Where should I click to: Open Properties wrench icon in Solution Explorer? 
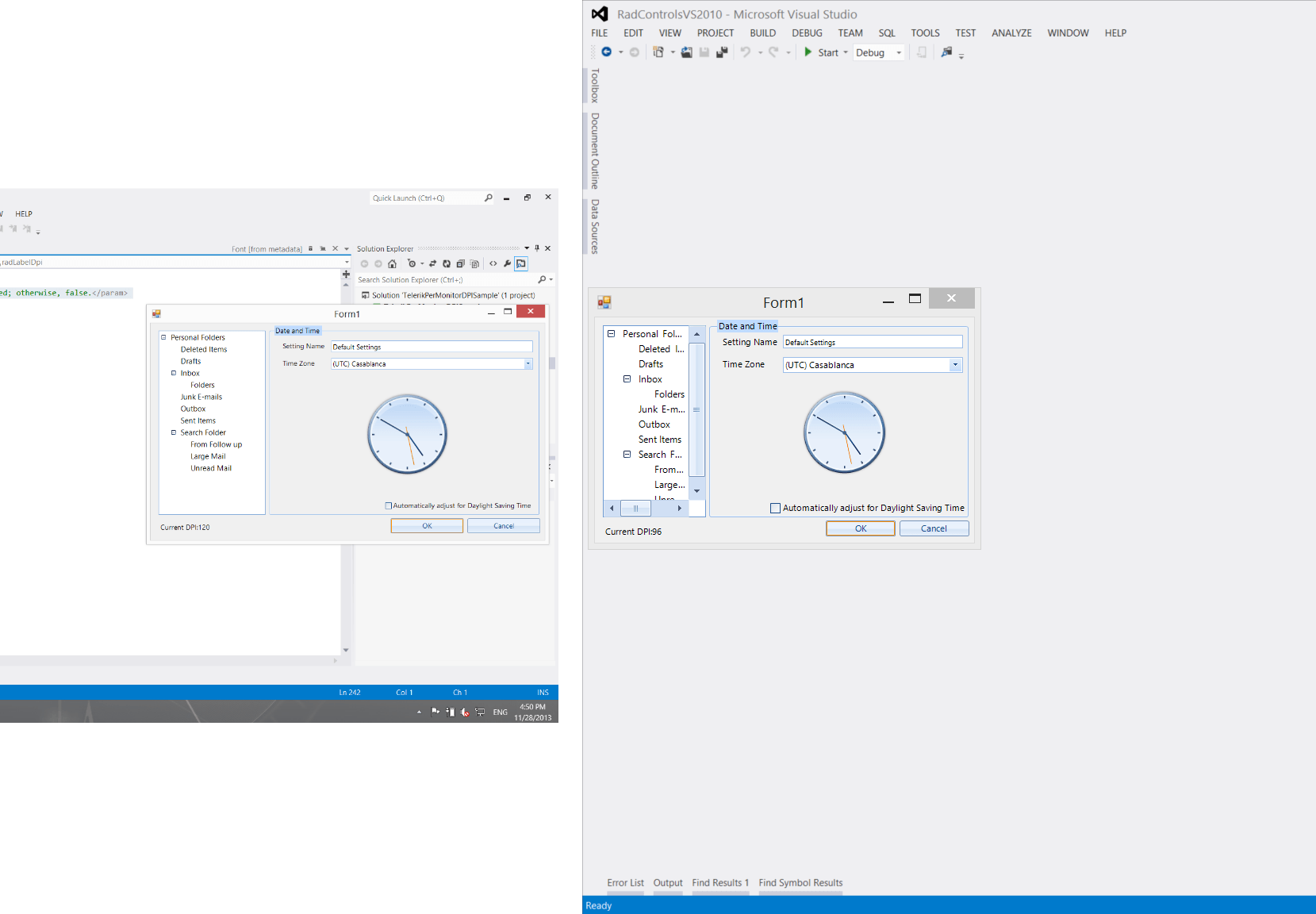(507, 264)
